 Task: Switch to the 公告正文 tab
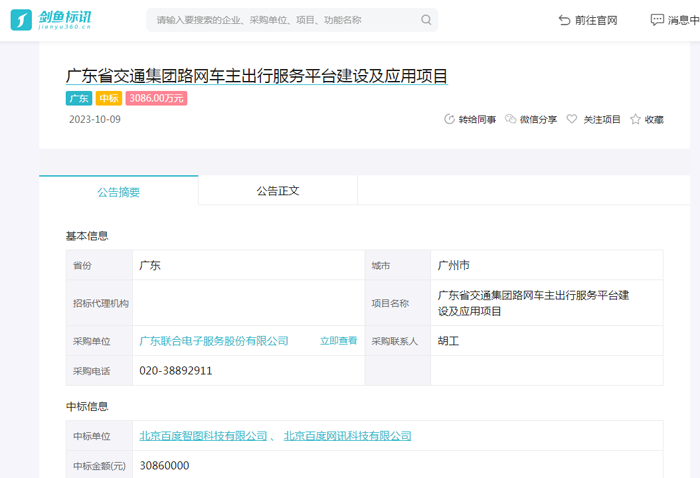tap(278, 191)
